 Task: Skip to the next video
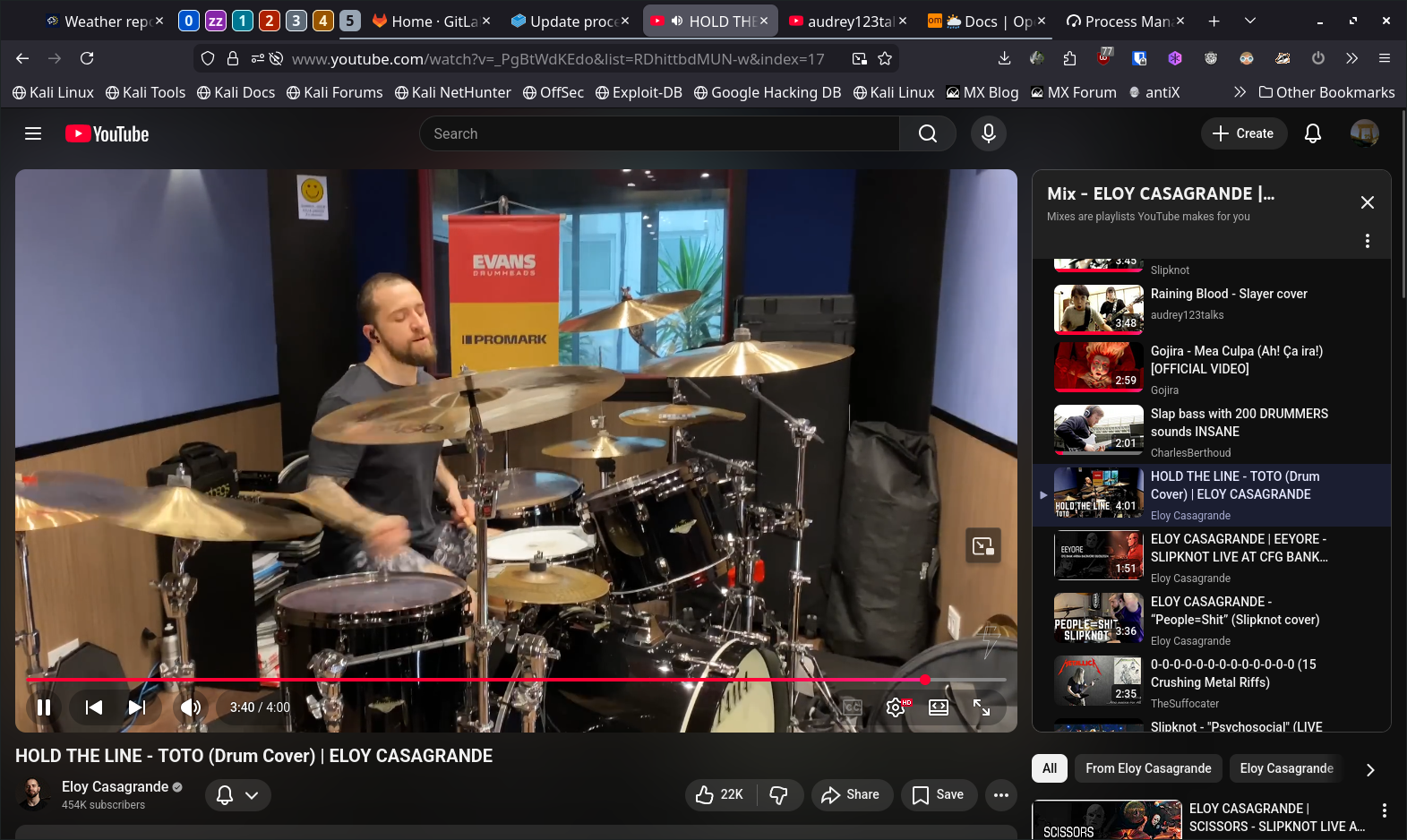coord(136,707)
